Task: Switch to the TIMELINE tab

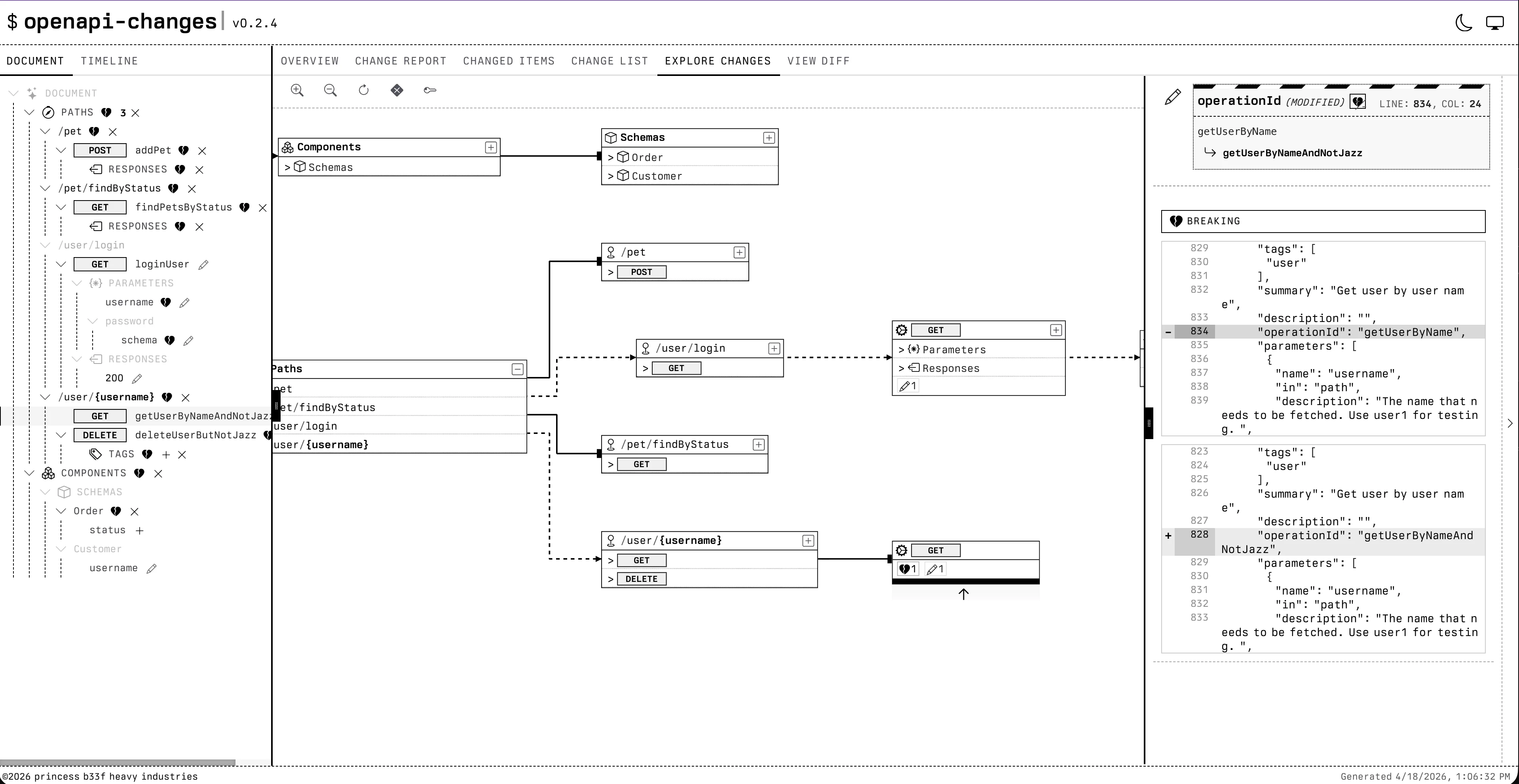Action: pos(109,61)
